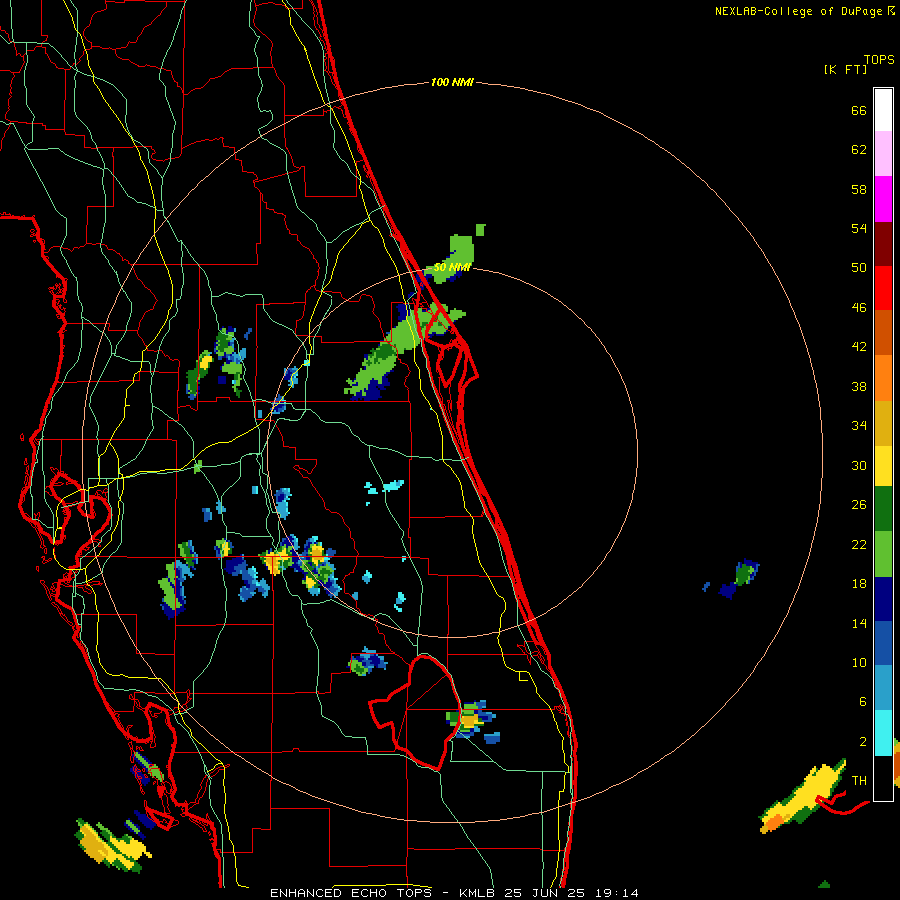Select the maroon color band in legend
Image resolution: width=900 pixels, height=900 pixels.
point(883,243)
